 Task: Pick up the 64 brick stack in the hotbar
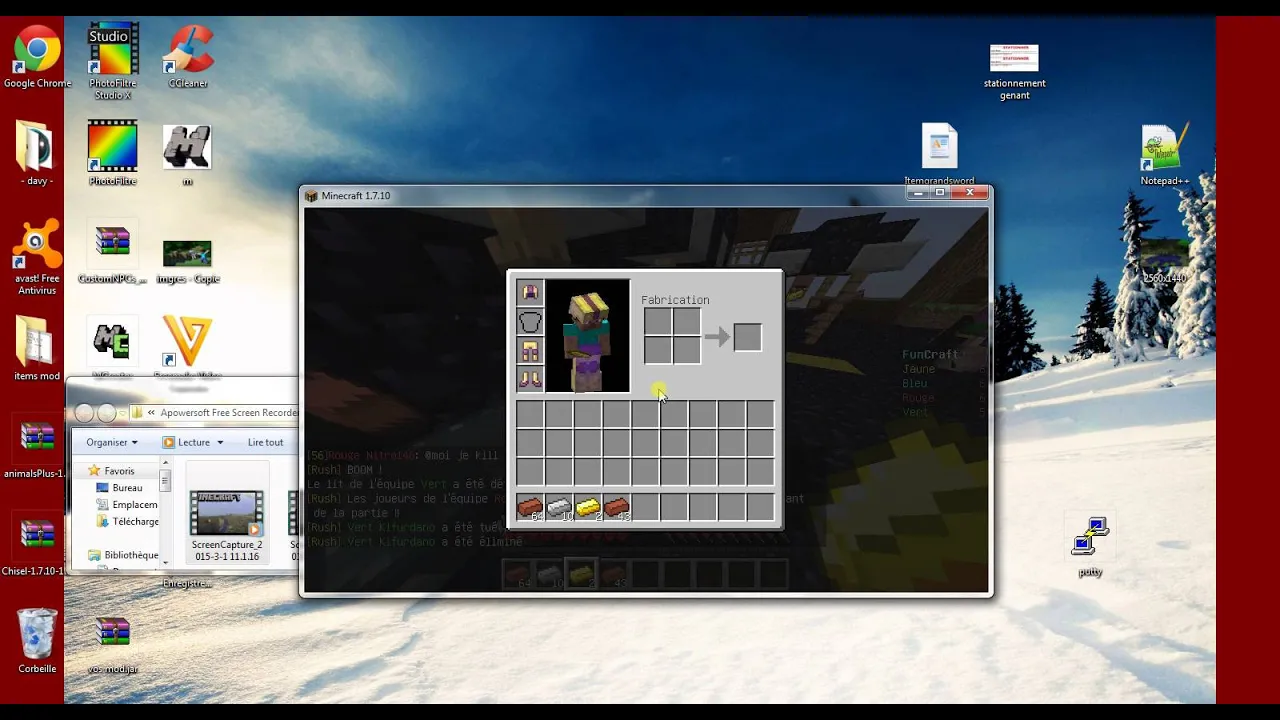(530, 508)
